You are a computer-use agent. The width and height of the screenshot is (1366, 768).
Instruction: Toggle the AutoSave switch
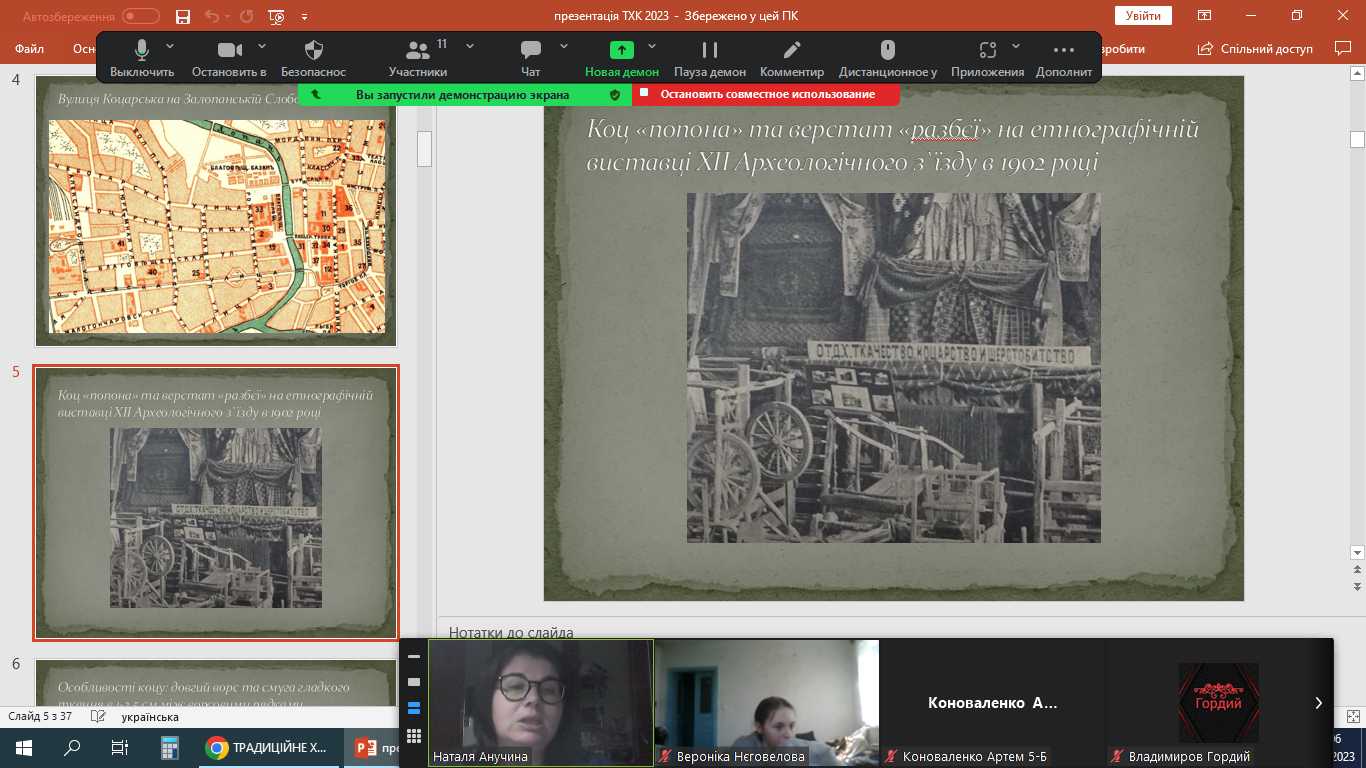click(x=140, y=16)
